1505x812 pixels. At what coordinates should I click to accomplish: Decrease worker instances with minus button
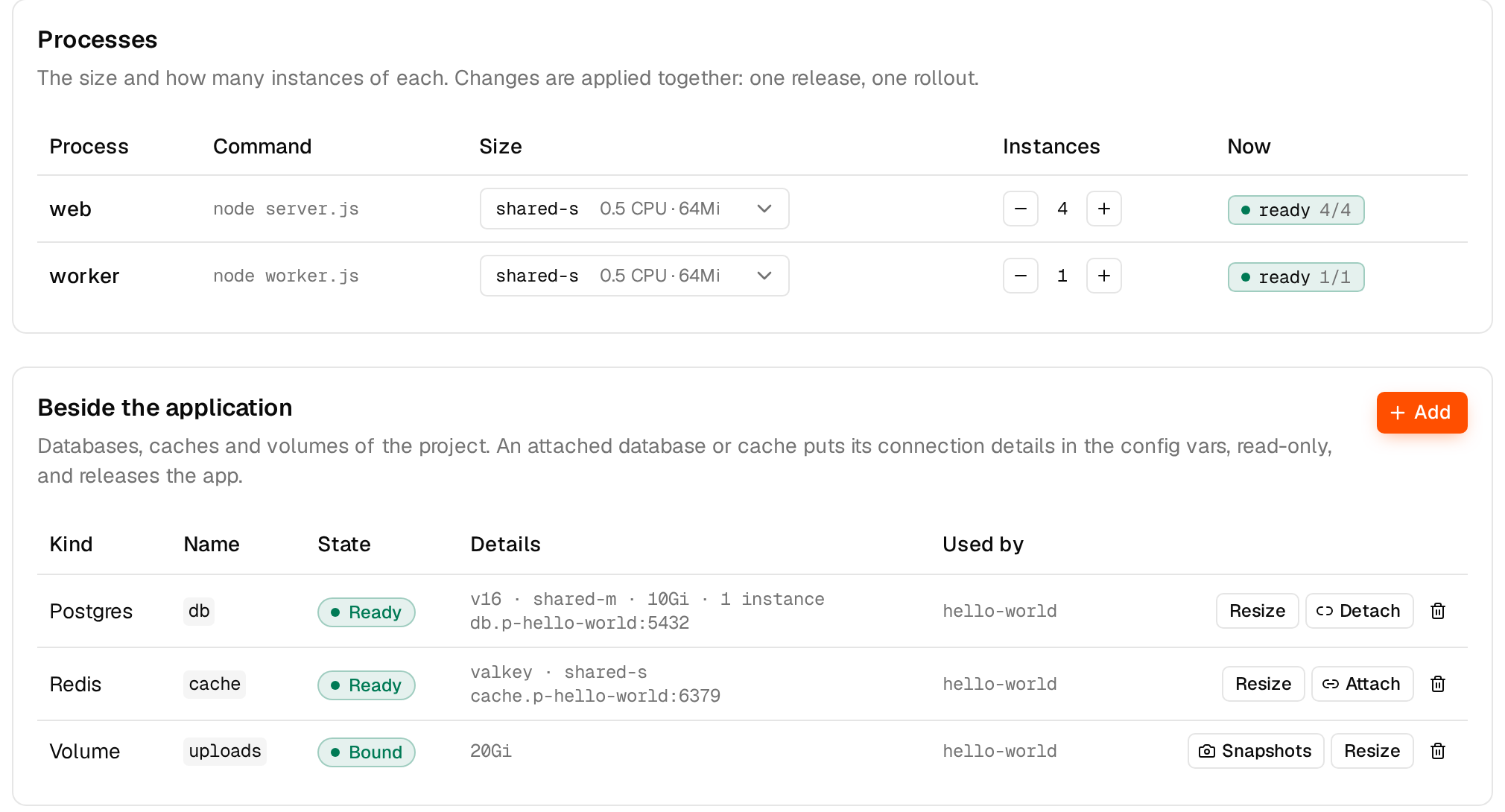click(1021, 276)
